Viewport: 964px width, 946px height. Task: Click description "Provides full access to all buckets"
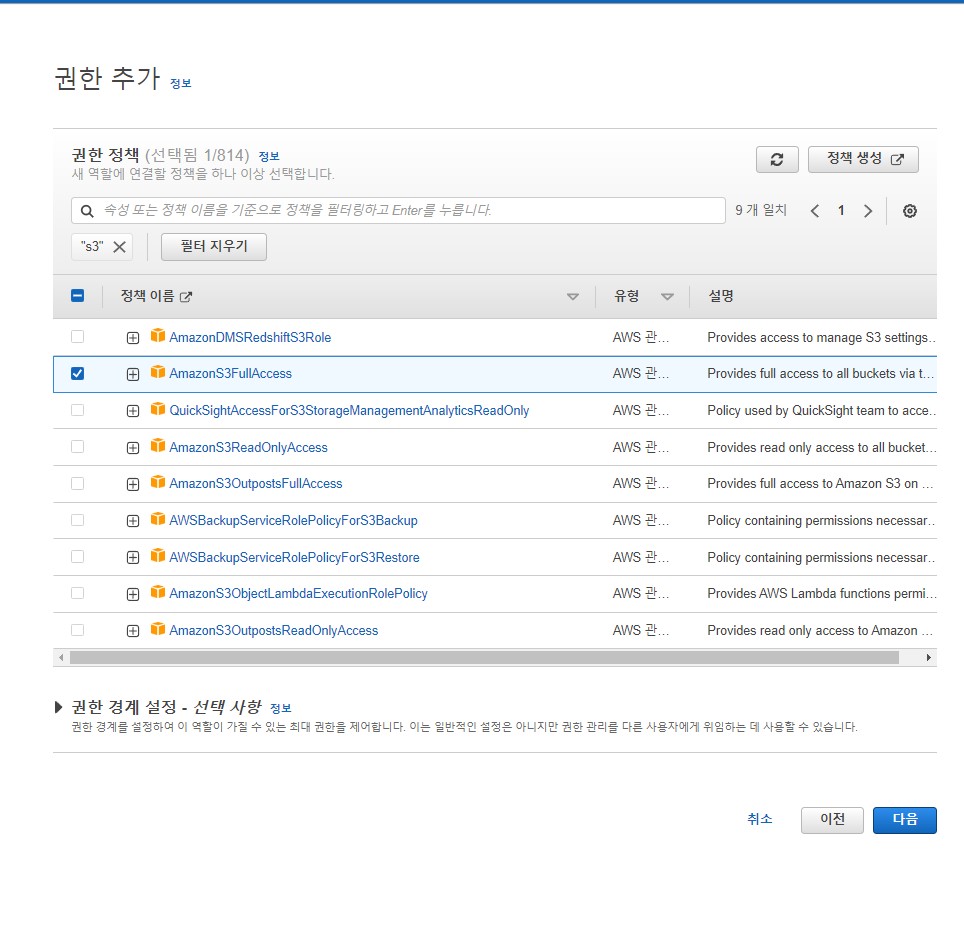[x=821, y=374]
